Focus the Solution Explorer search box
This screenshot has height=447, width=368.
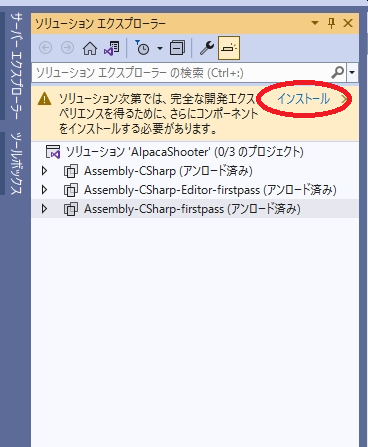click(182, 72)
